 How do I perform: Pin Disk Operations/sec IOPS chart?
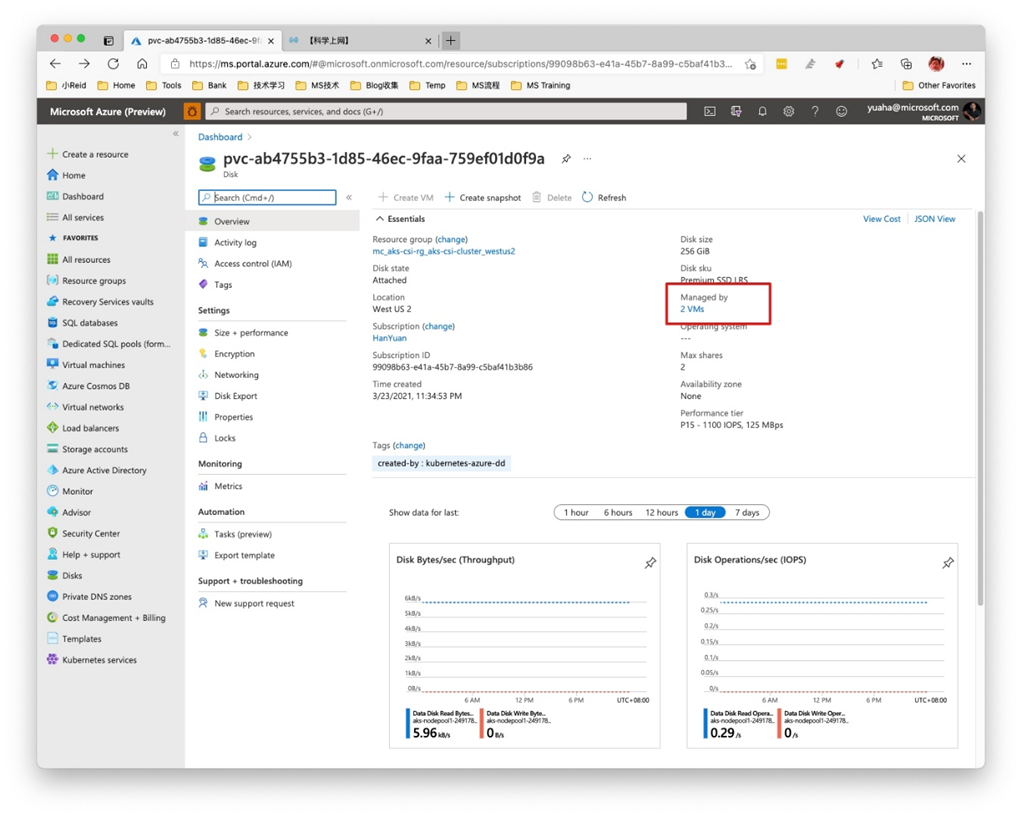(x=948, y=563)
